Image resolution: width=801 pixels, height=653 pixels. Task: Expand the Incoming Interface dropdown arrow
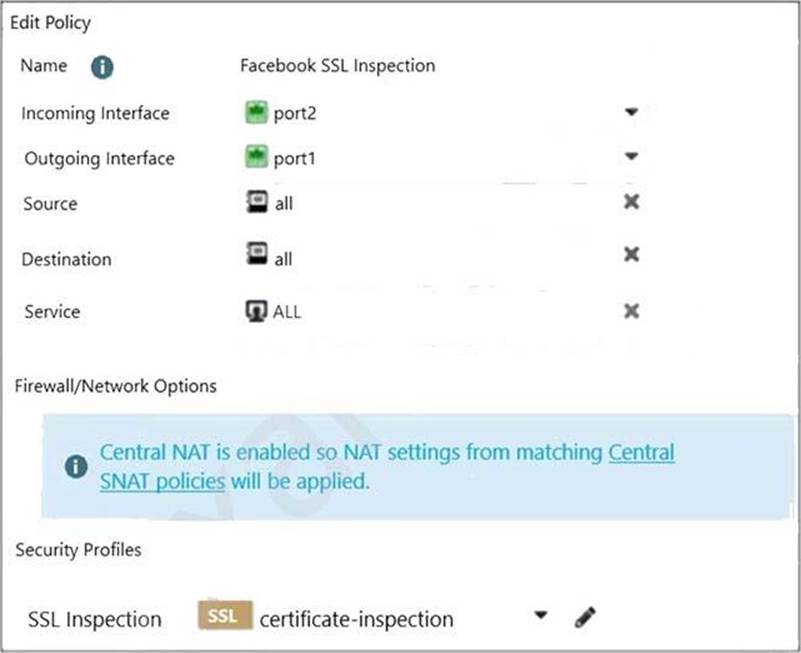click(x=631, y=112)
